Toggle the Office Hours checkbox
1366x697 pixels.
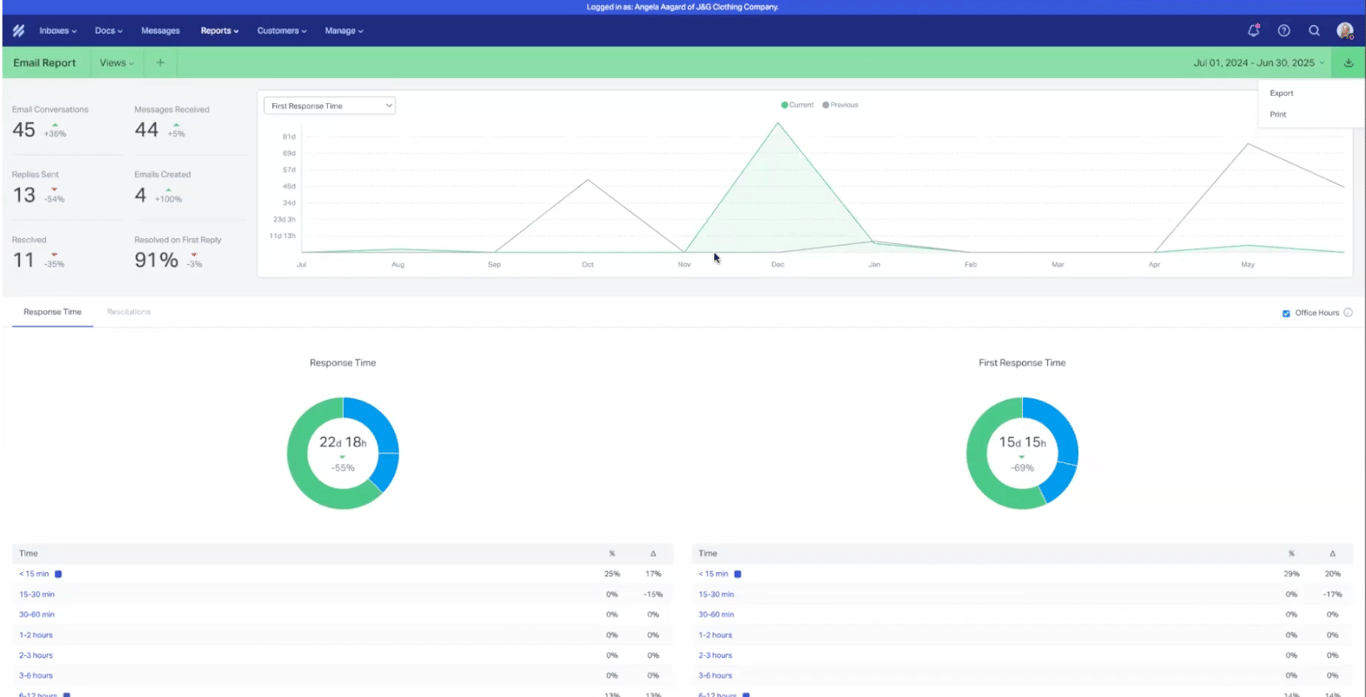(1286, 313)
